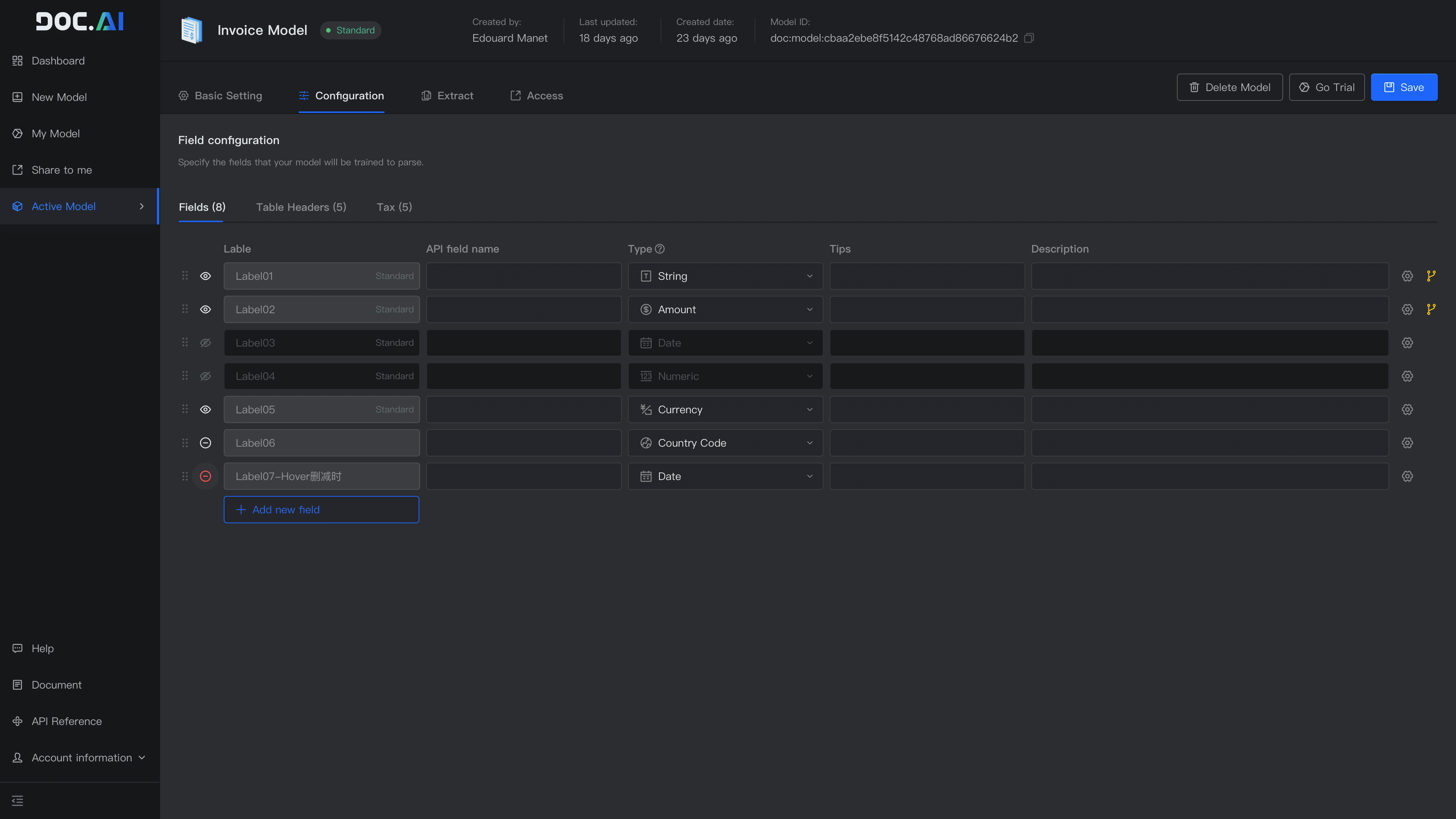This screenshot has width=1456, height=819.
Task: Open the String type dropdown for Label01
Action: pyautogui.click(x=725, y=276)
